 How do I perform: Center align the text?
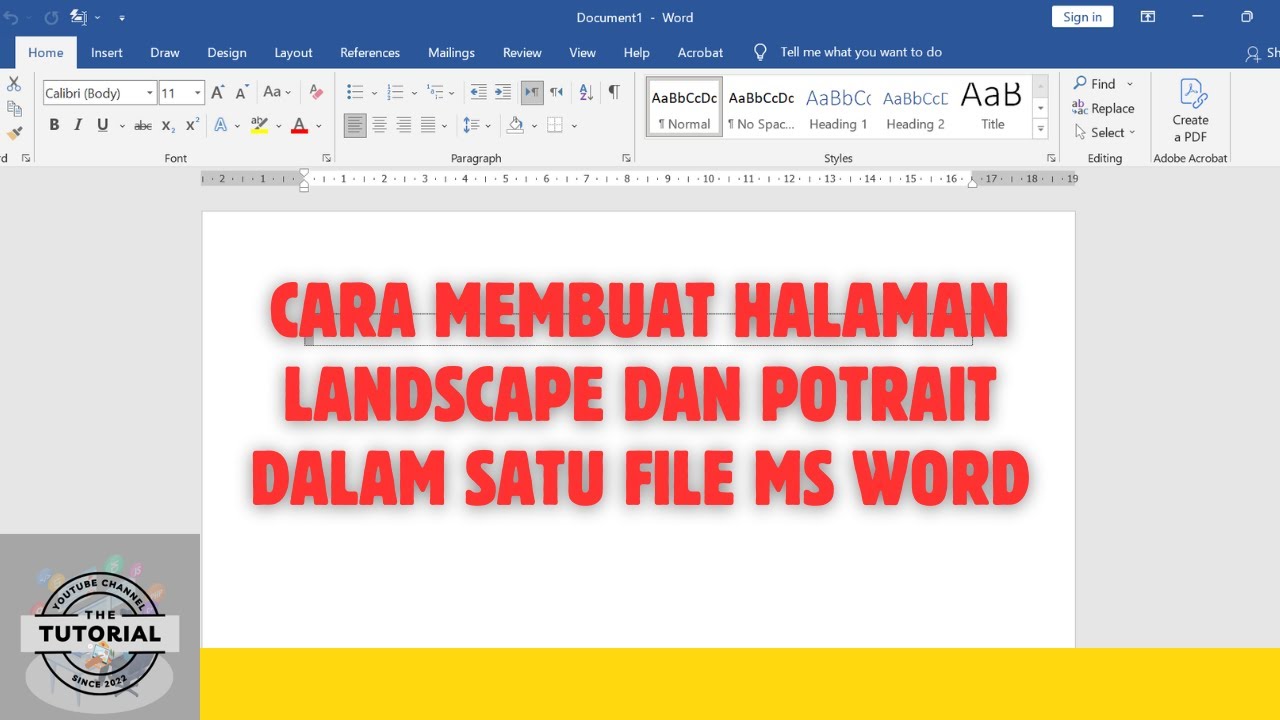(x=380, y=125)
